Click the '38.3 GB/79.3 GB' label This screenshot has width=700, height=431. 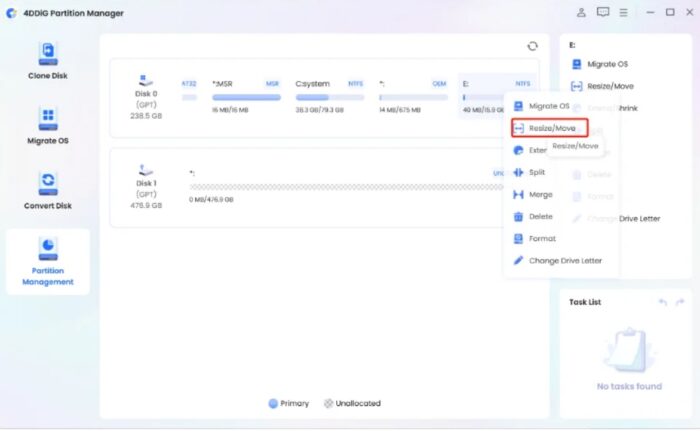click(319, 110)
